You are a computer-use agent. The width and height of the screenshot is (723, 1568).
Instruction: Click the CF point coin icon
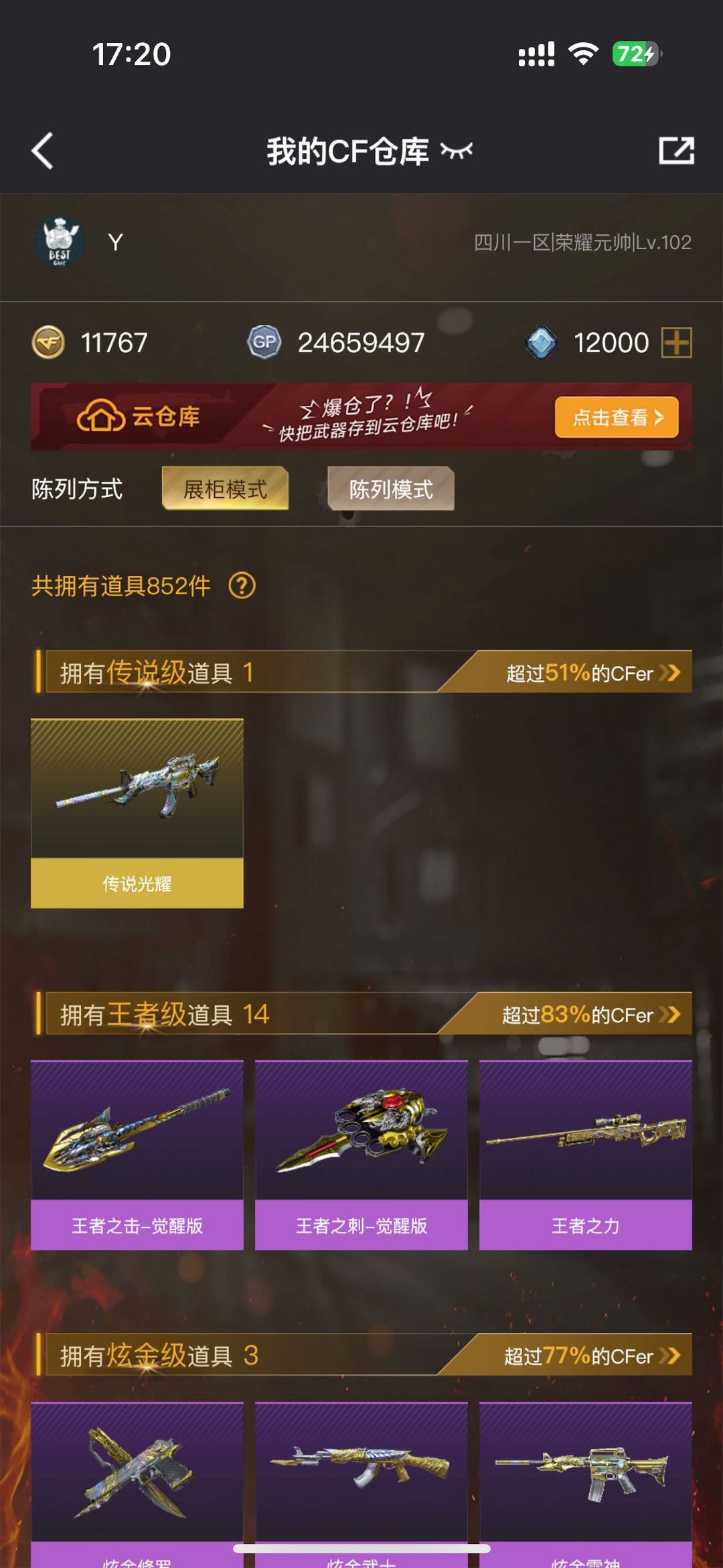click(48, 343)
